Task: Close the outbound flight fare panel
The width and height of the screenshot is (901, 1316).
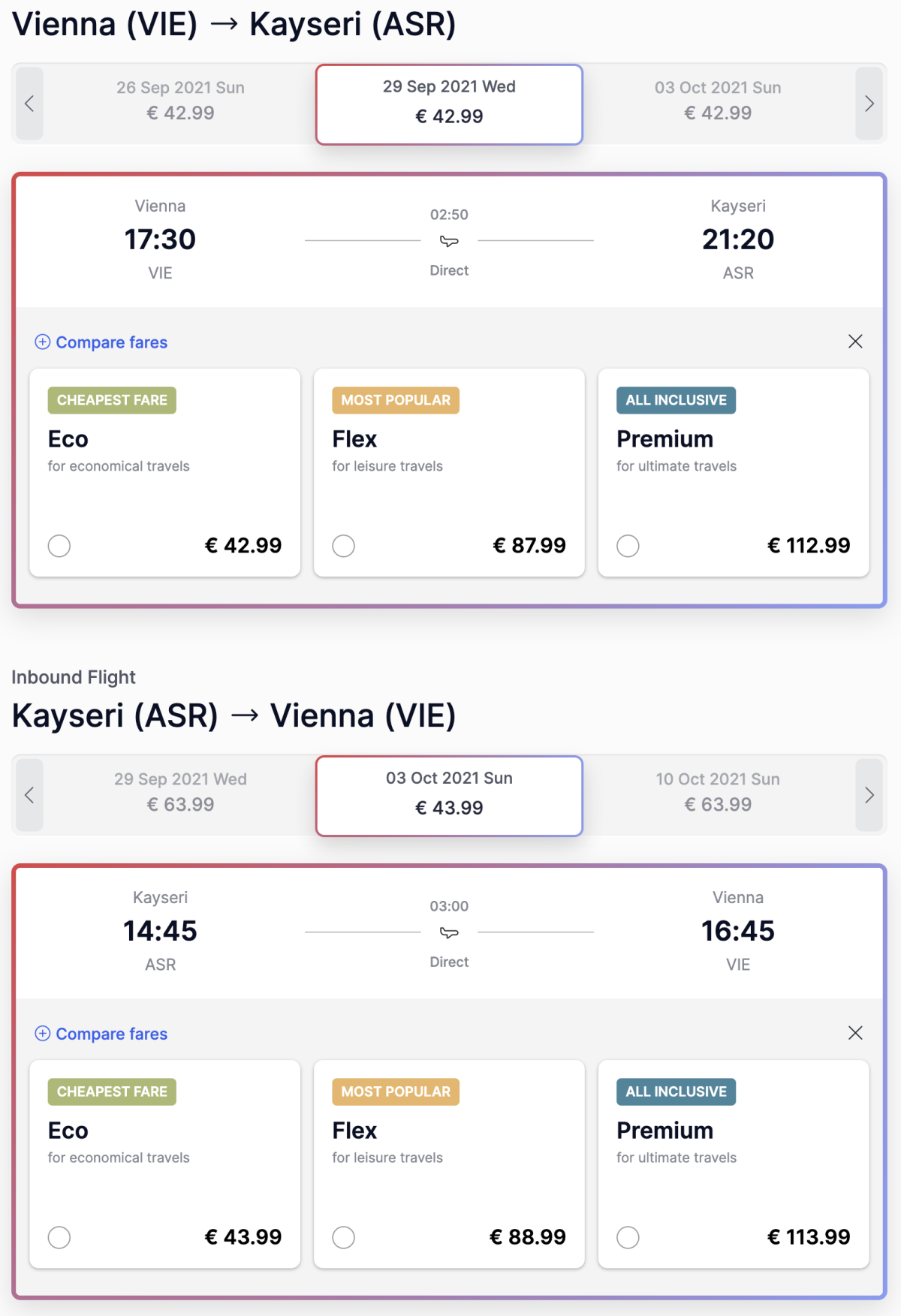Action: [855, 342]
